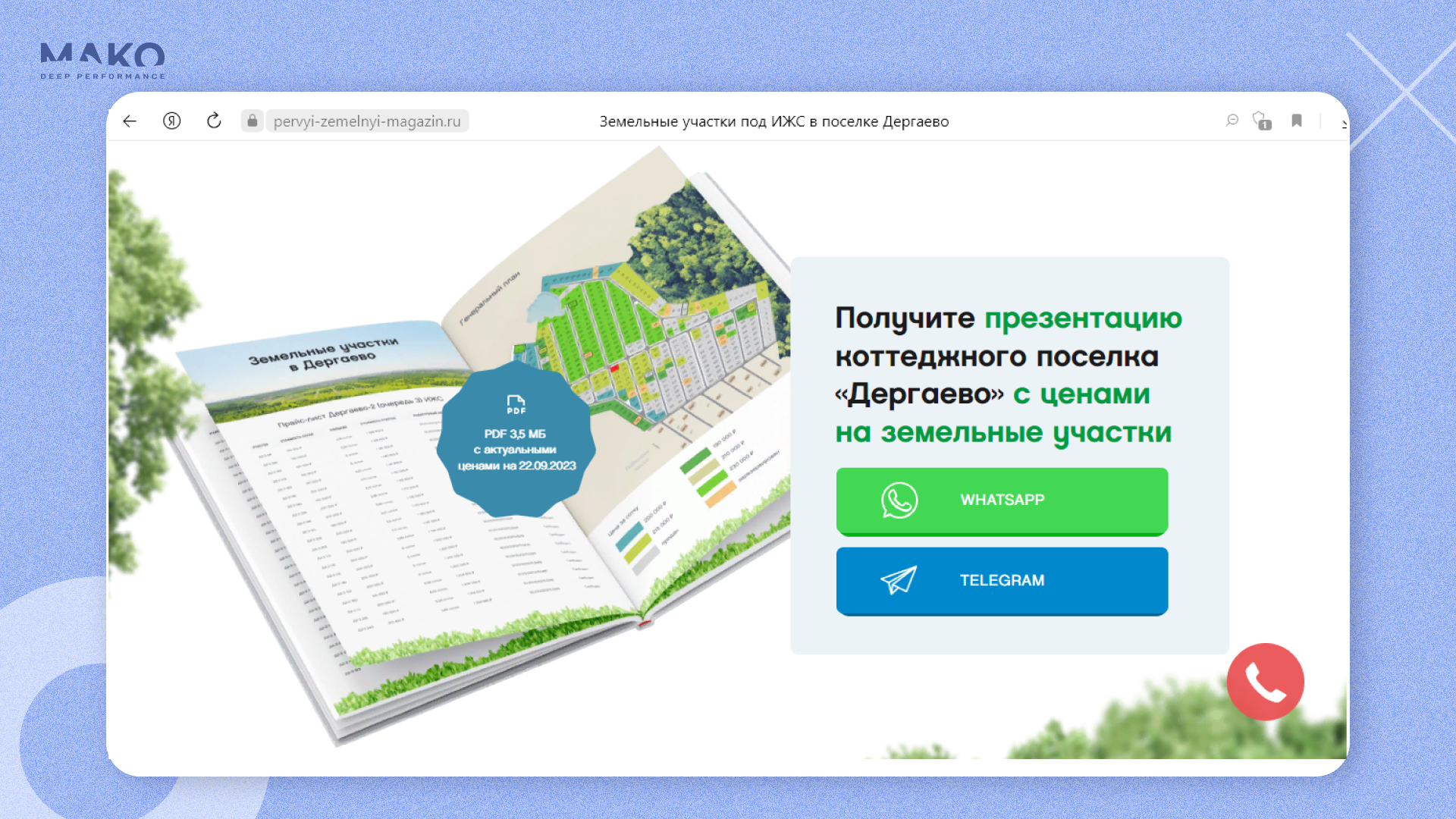Click the headline 'Получите презентацию коттеджного поселка'
The width and height of the screenshot is (1456, 819).
[x=1009, y=337]
